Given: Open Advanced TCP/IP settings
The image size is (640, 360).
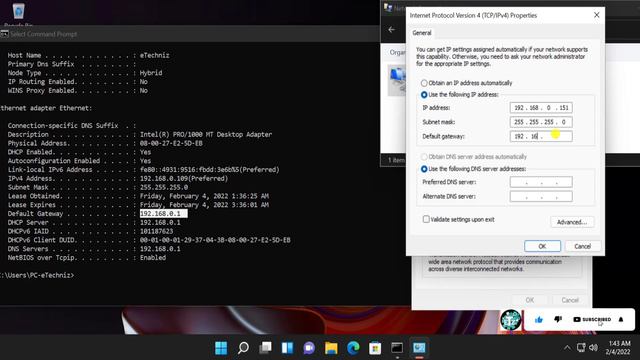Looking at the screenshot, I should pyautogui.click(x=572, y=222).
